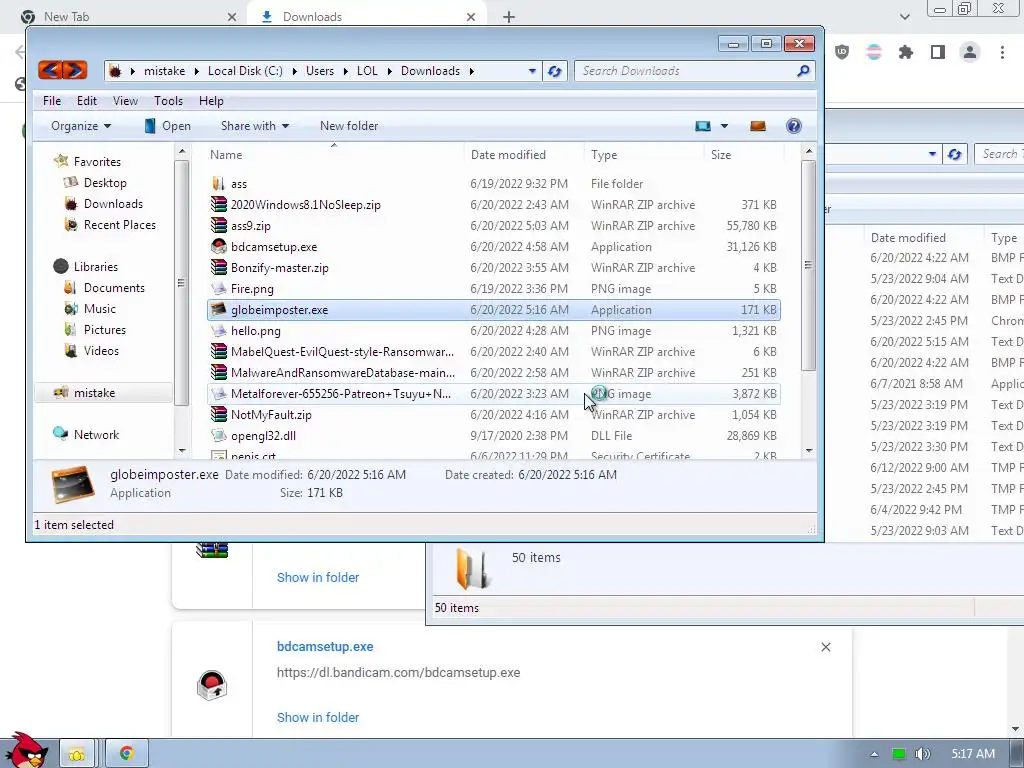The height and width of the screenshot is (768, 1024).
Task: Select Network in the navigation pane
Action: pyautogui.click(x=96, y=435)
